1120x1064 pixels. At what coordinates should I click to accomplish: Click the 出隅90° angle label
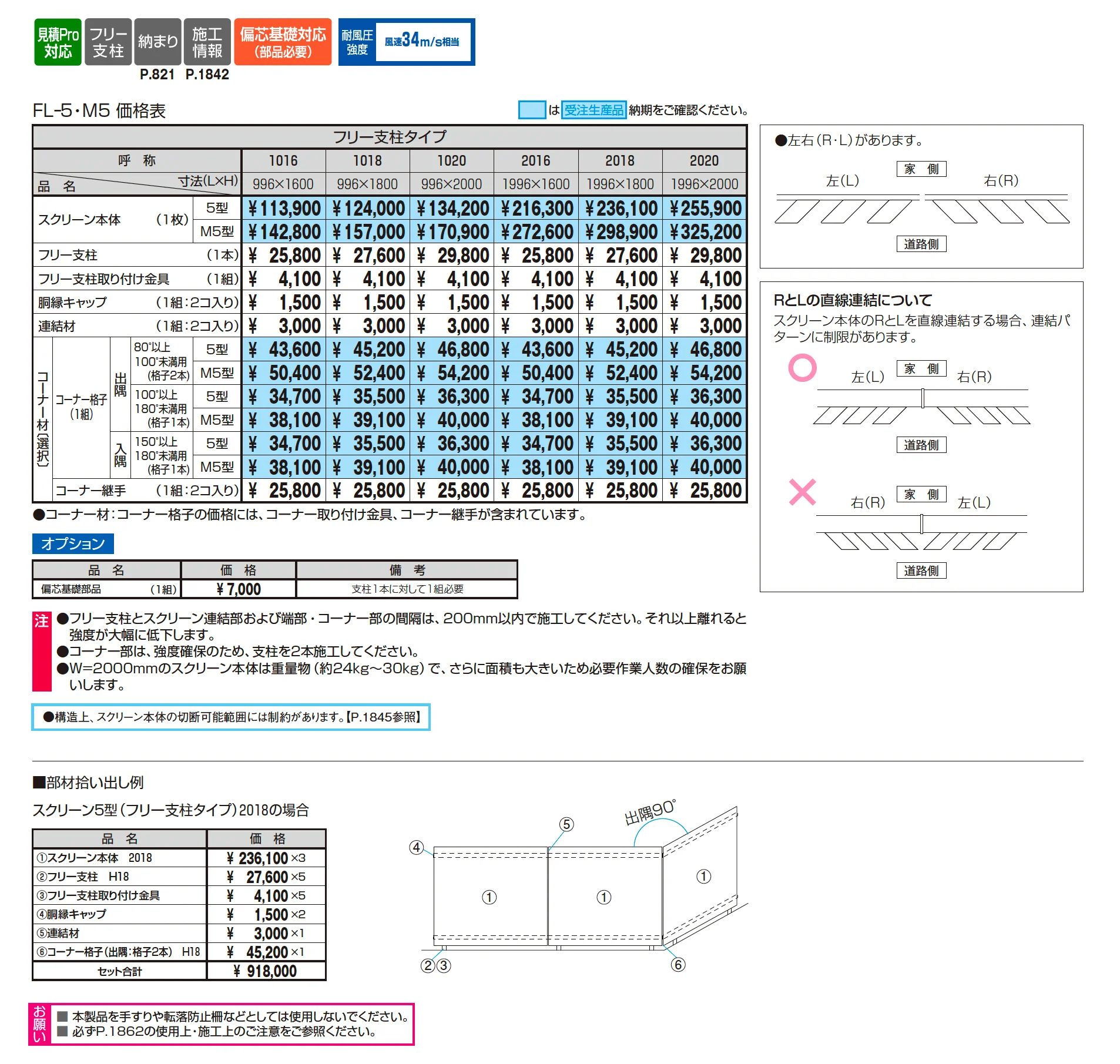[x=650, y=812]
